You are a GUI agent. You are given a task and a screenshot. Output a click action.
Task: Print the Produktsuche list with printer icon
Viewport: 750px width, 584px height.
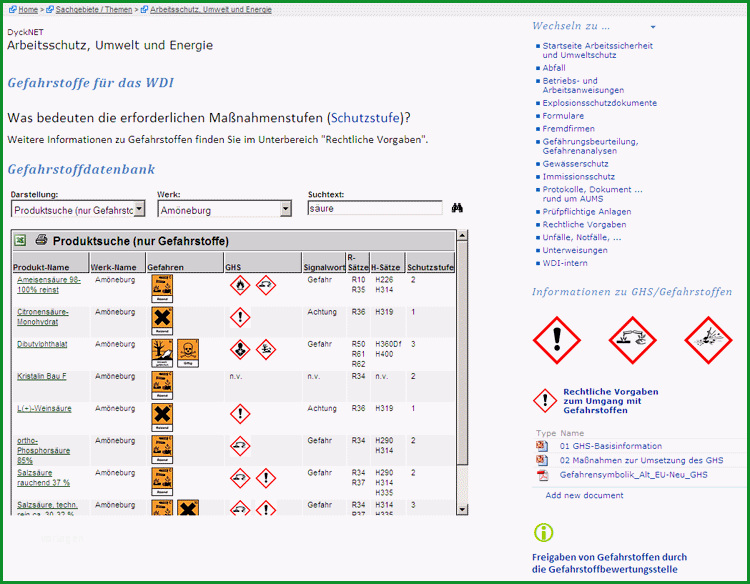coord(42,240)
